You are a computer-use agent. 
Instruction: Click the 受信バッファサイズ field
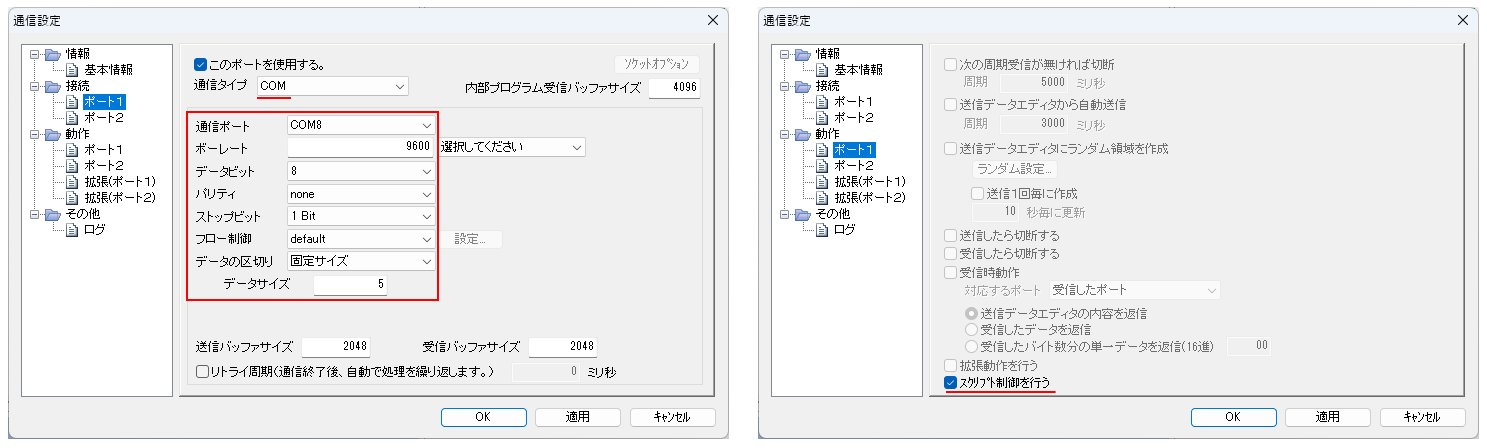tap(562, 347)
